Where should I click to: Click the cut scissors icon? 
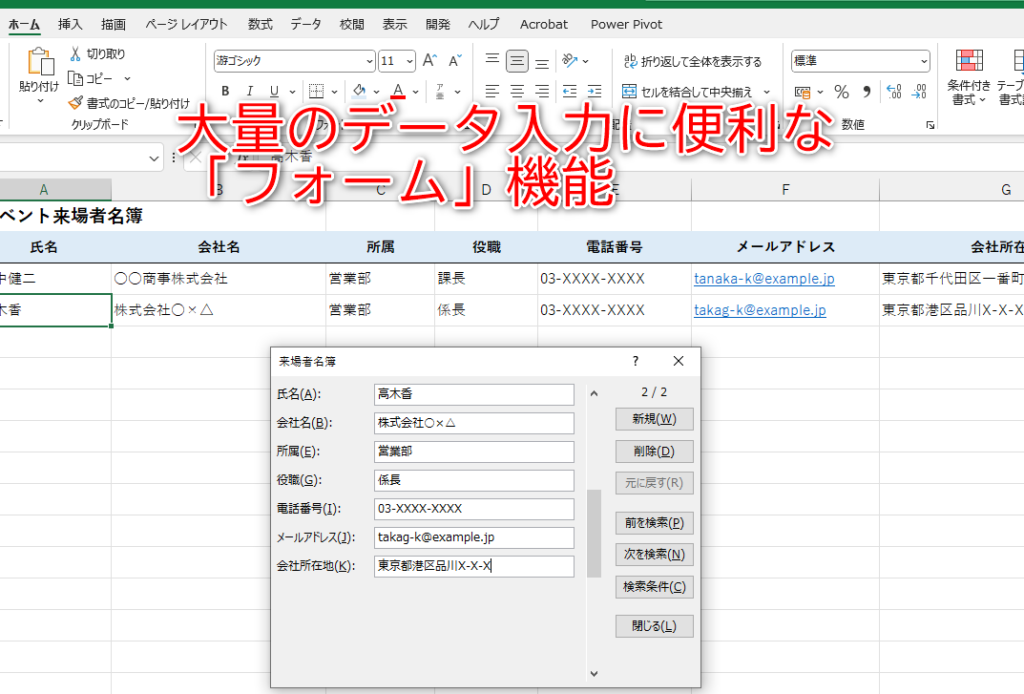[76, 54]
